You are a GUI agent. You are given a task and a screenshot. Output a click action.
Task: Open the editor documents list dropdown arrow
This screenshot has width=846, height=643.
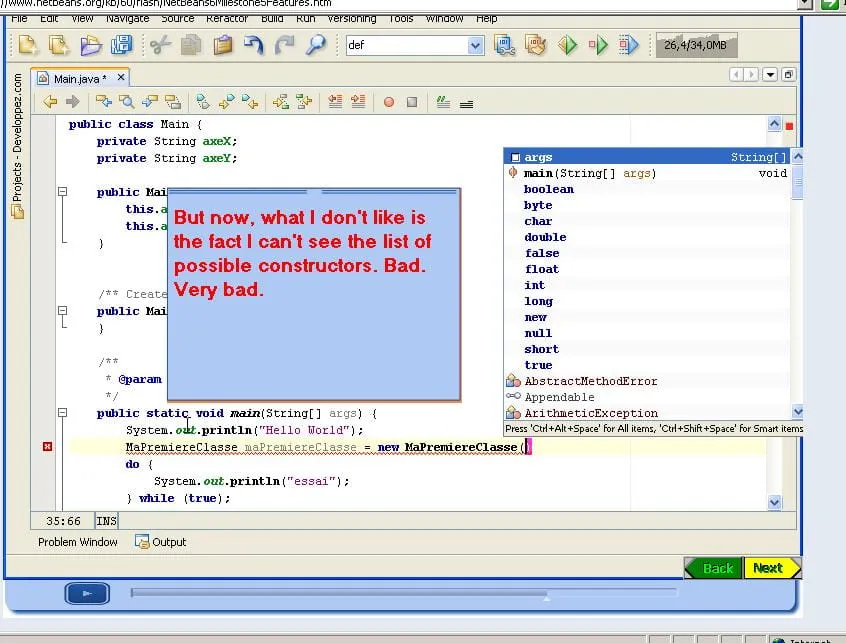click(770, 74)
